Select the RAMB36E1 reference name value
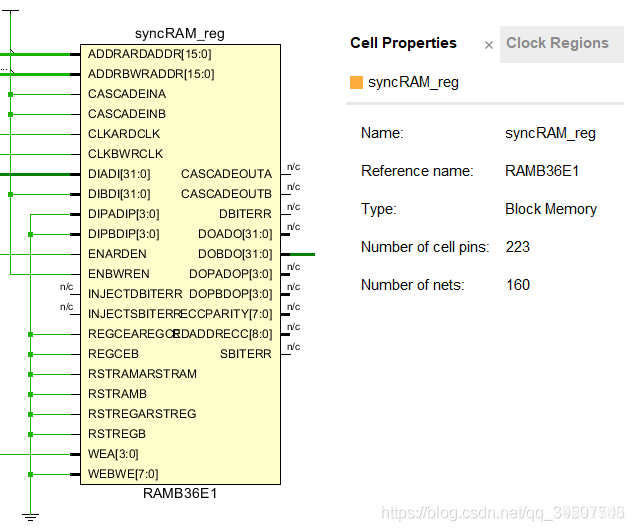This screenshot has height=531, width=634. coord(542,171)
